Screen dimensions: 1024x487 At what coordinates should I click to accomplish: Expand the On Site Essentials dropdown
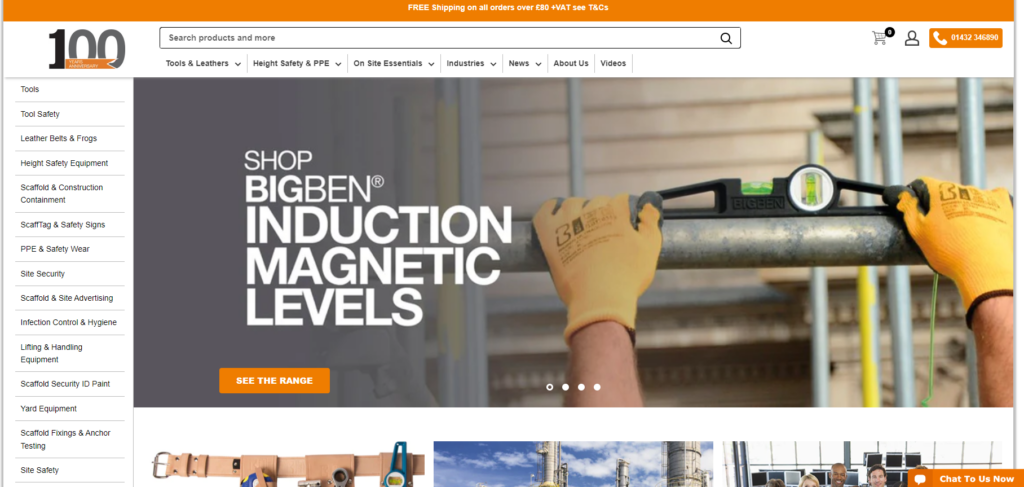point(394,63)
